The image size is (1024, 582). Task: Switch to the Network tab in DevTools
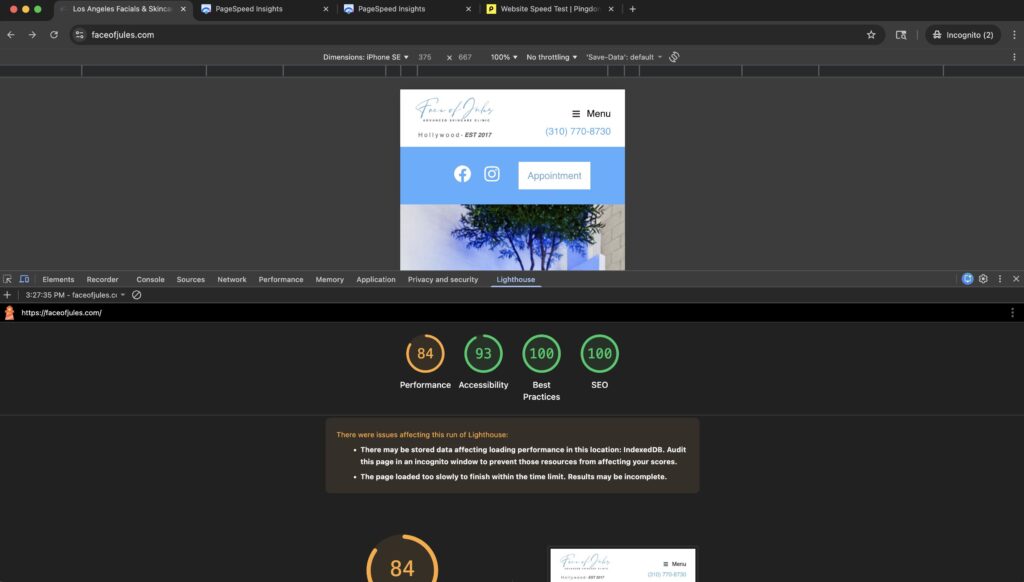pyautogui.click(x=232, y=280)
